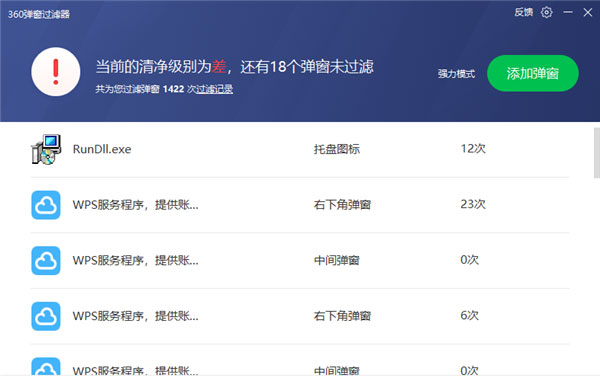Click the headline 当前的清净级别为差
600x378 pixels.
161,67
